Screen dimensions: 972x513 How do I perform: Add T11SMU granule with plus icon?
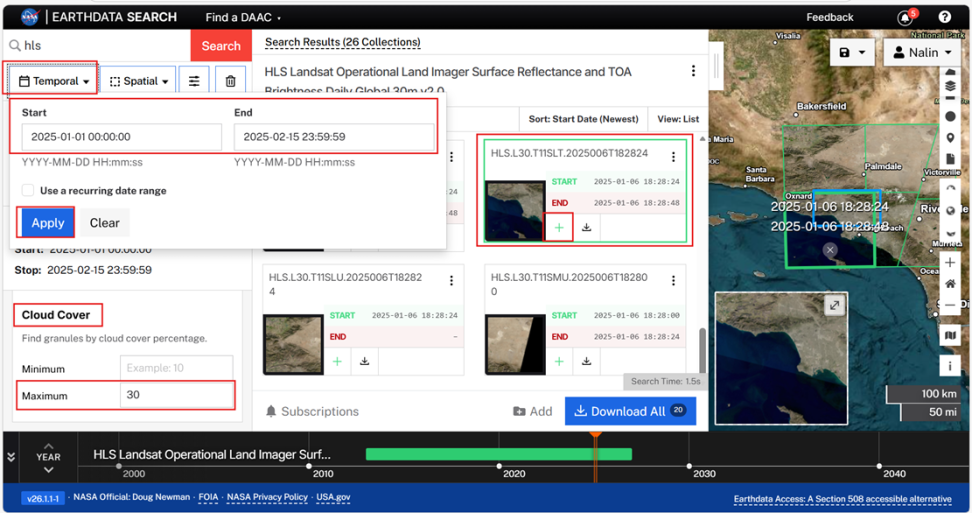pos(559,361)
